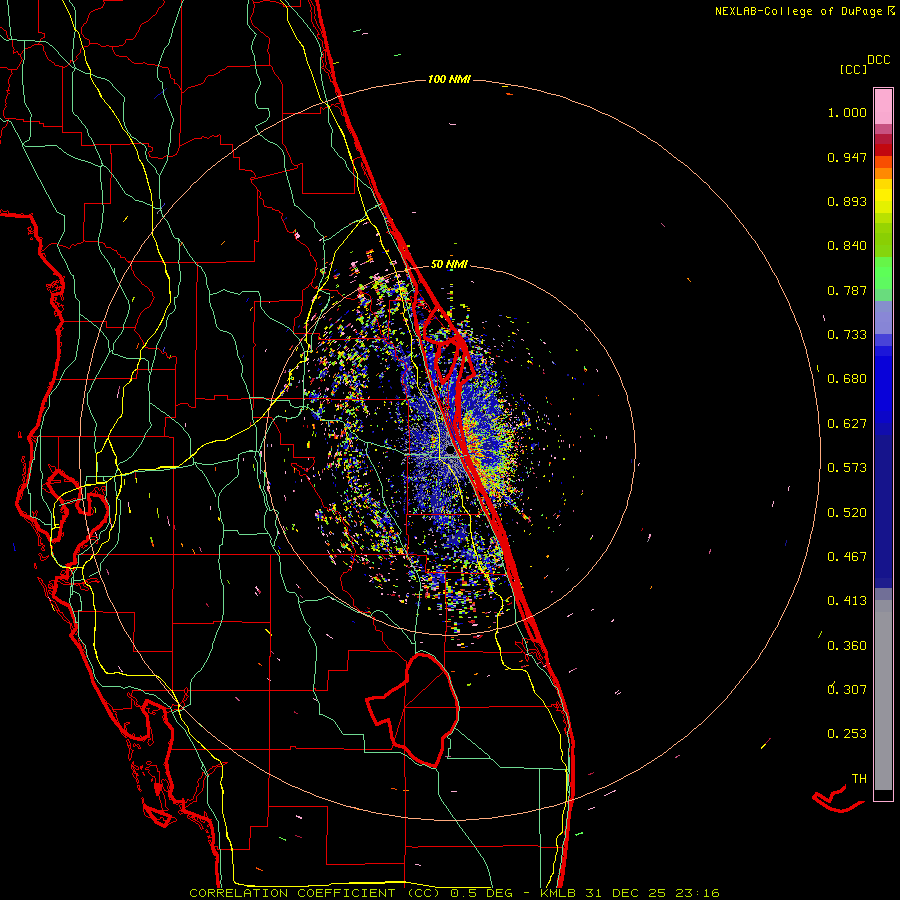Click the KMLB radar site center point

coord(449,452)
